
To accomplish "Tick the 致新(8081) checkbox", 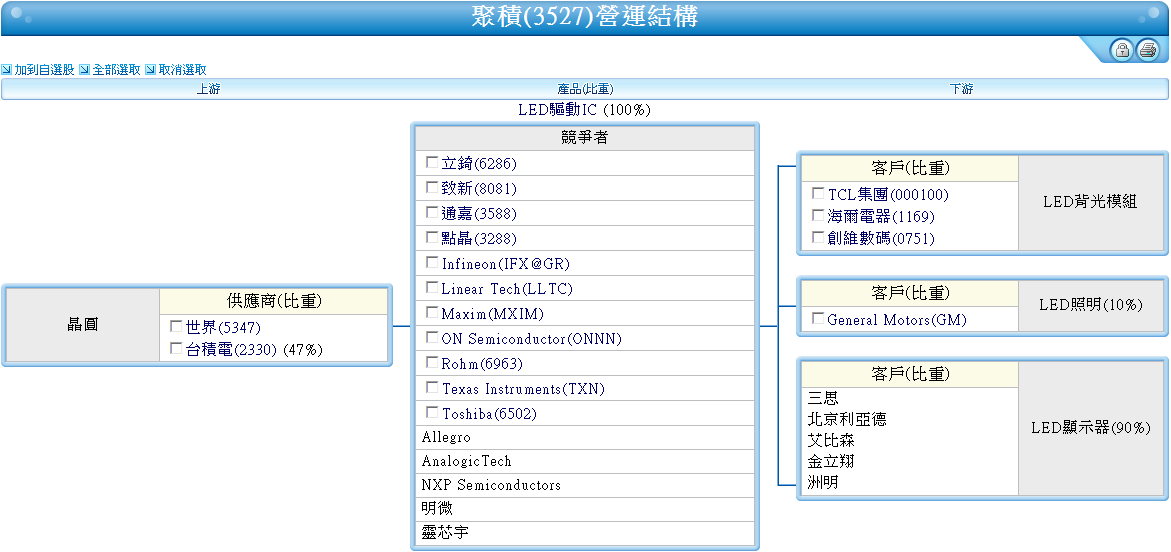I will tap(432, 187).
